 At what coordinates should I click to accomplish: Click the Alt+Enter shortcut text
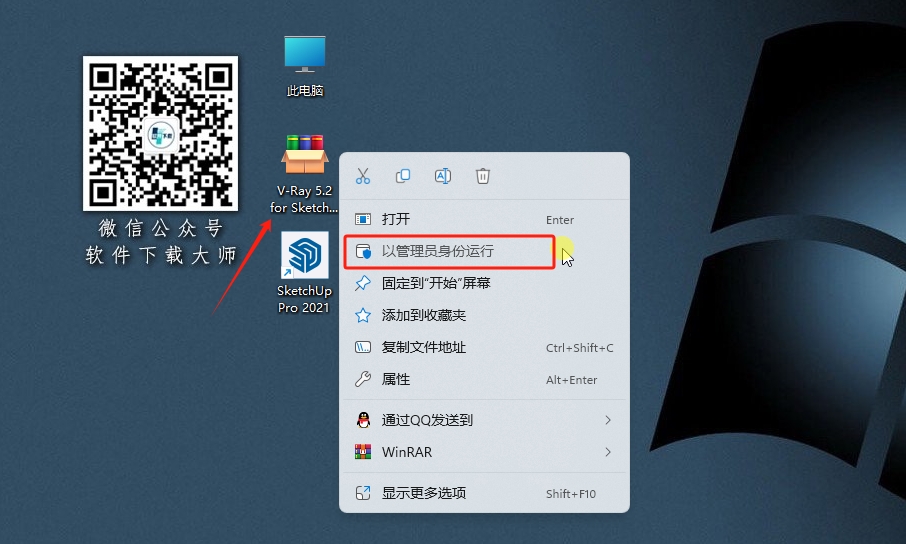tap(571, 380)
